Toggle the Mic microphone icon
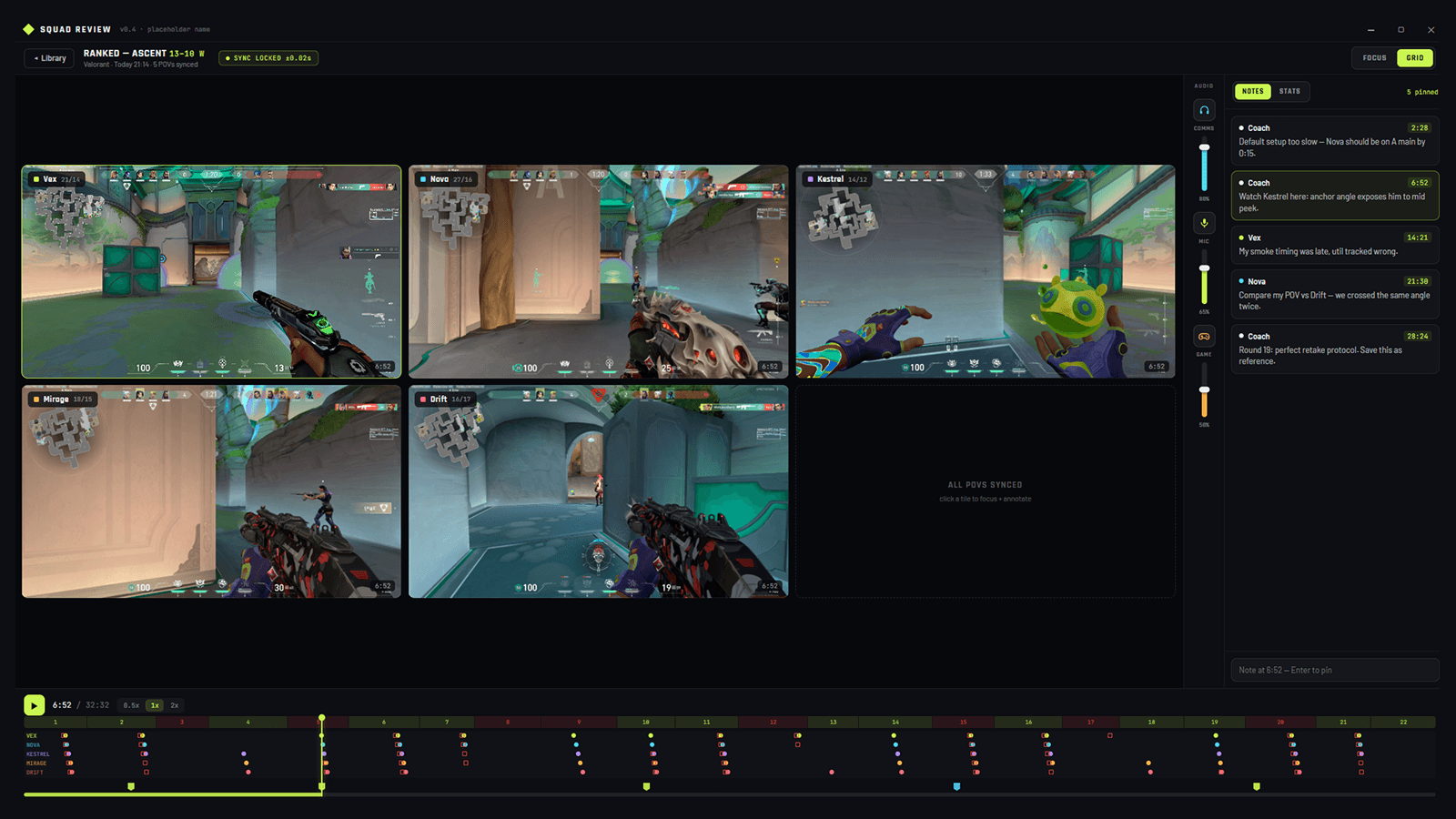This screenshot has width=1456, height=819. point(1204,223)
